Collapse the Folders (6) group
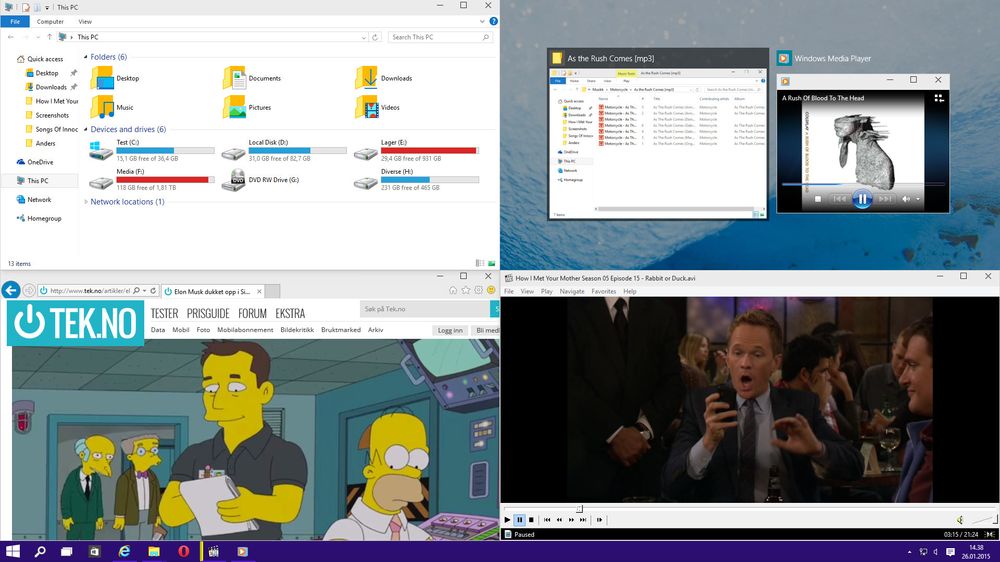The image size is (1000, 562). point(85,57)
